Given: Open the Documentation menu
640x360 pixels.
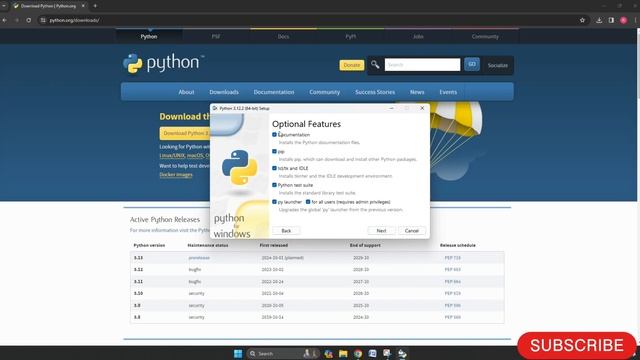Looking at the screenshot, I should pyautogui.click(x=274, y=92).
